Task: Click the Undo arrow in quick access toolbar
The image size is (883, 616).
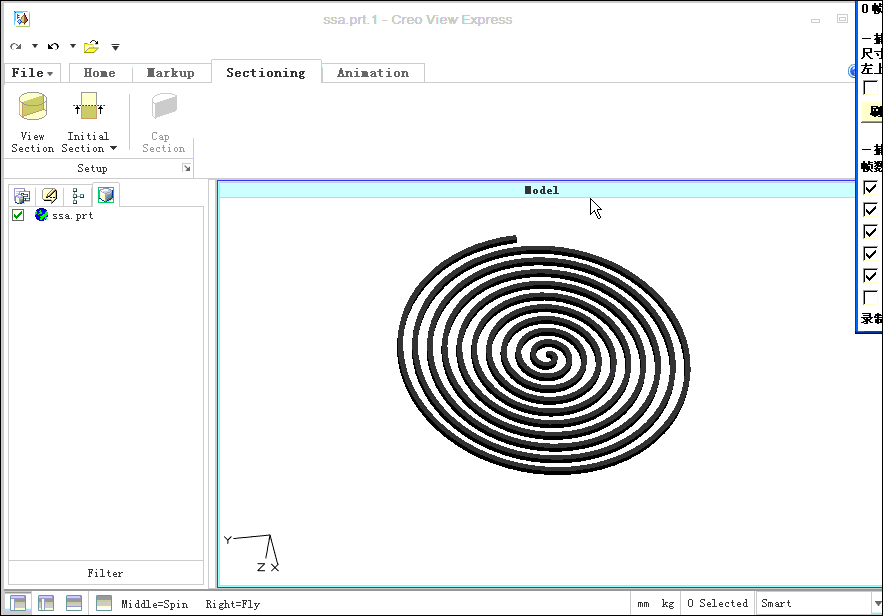Action: (x=53, y=46)
